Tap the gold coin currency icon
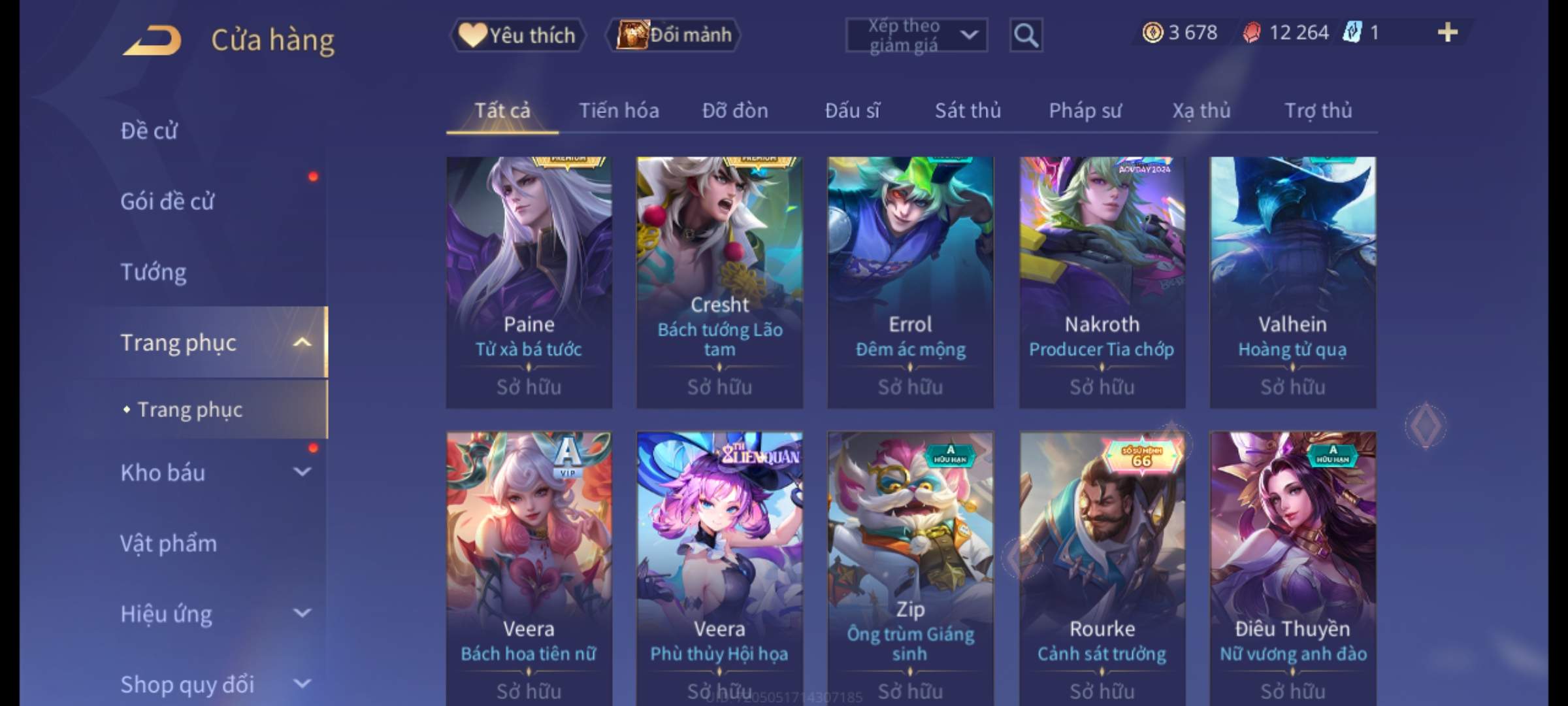Screen dimensions: 1568x706 (x=1152, y=33)
